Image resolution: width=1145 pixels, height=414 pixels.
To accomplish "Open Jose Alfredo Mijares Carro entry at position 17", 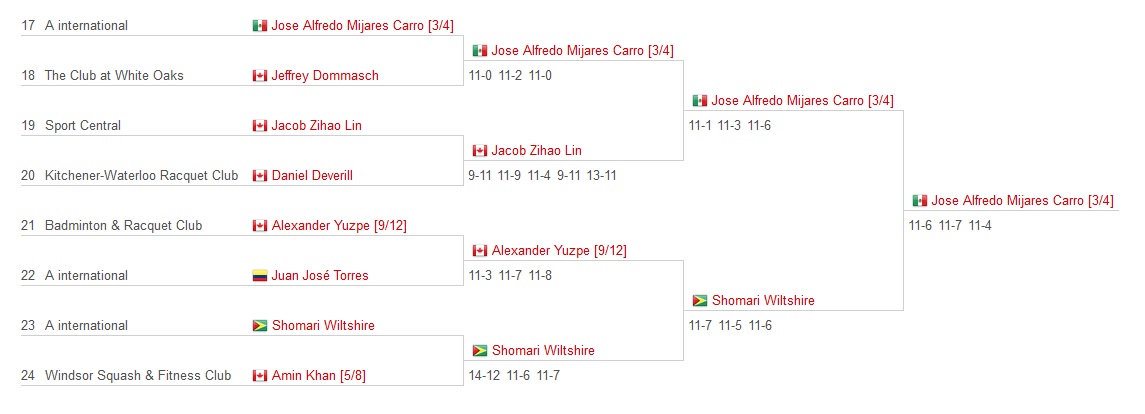I will tap(362, 26).
